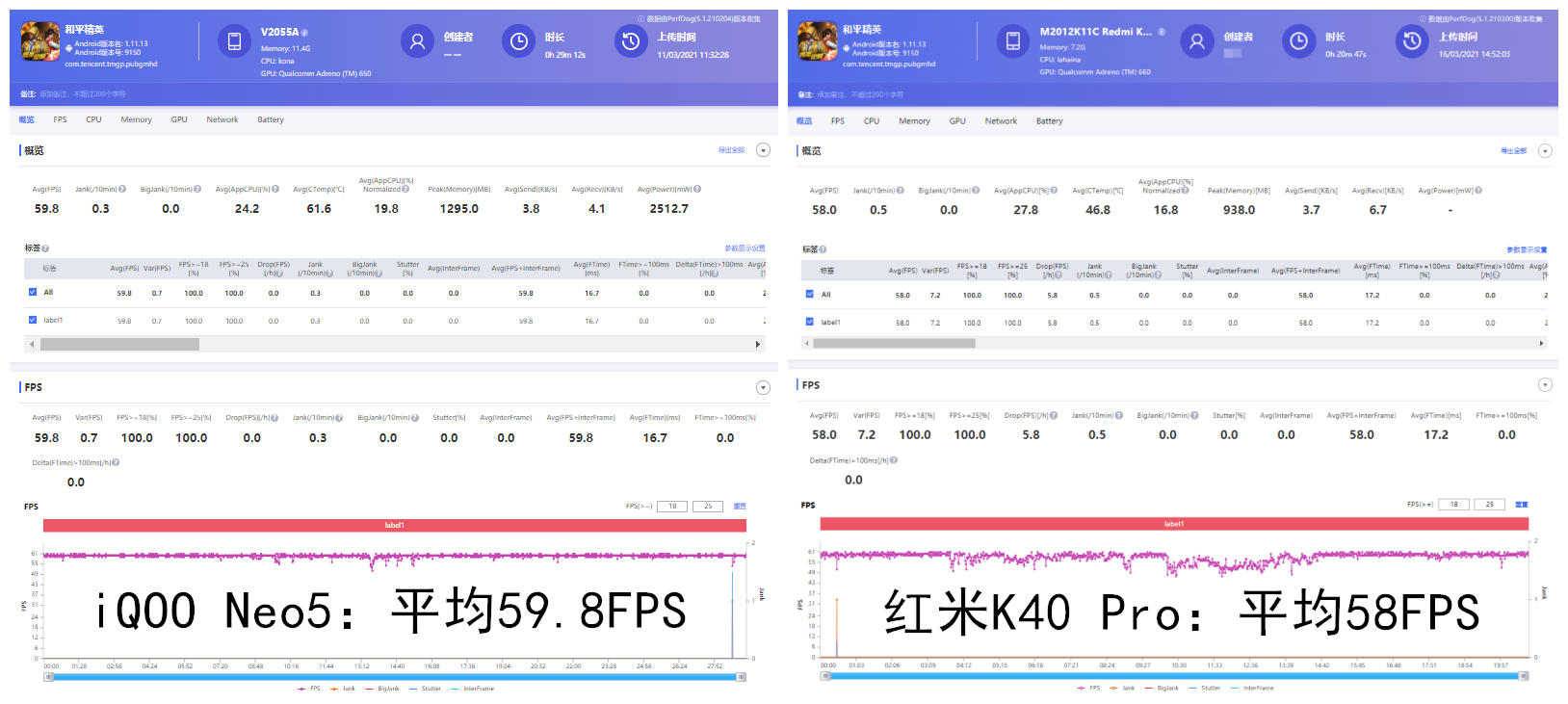Image resolution: width=1568 pixels, height=704 pixels.
Task: Open 参数显示设置 link in Redmi report
Action: pos(1527,250)
